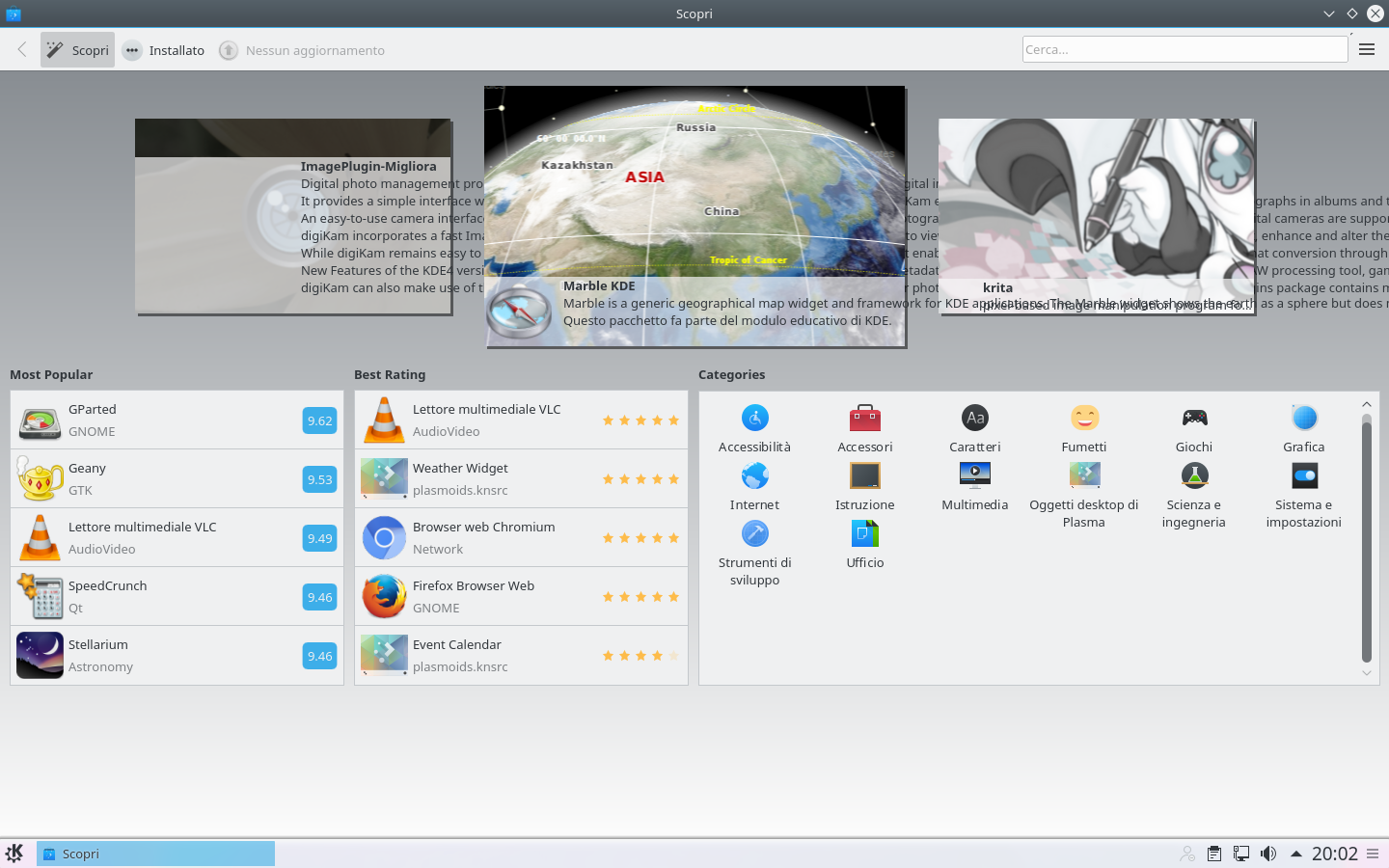Image resolution: width=1389 pixels, height=868 pixels.
Task: Click the volume icon in the system tray
Action: click(x=1268, y=854)
